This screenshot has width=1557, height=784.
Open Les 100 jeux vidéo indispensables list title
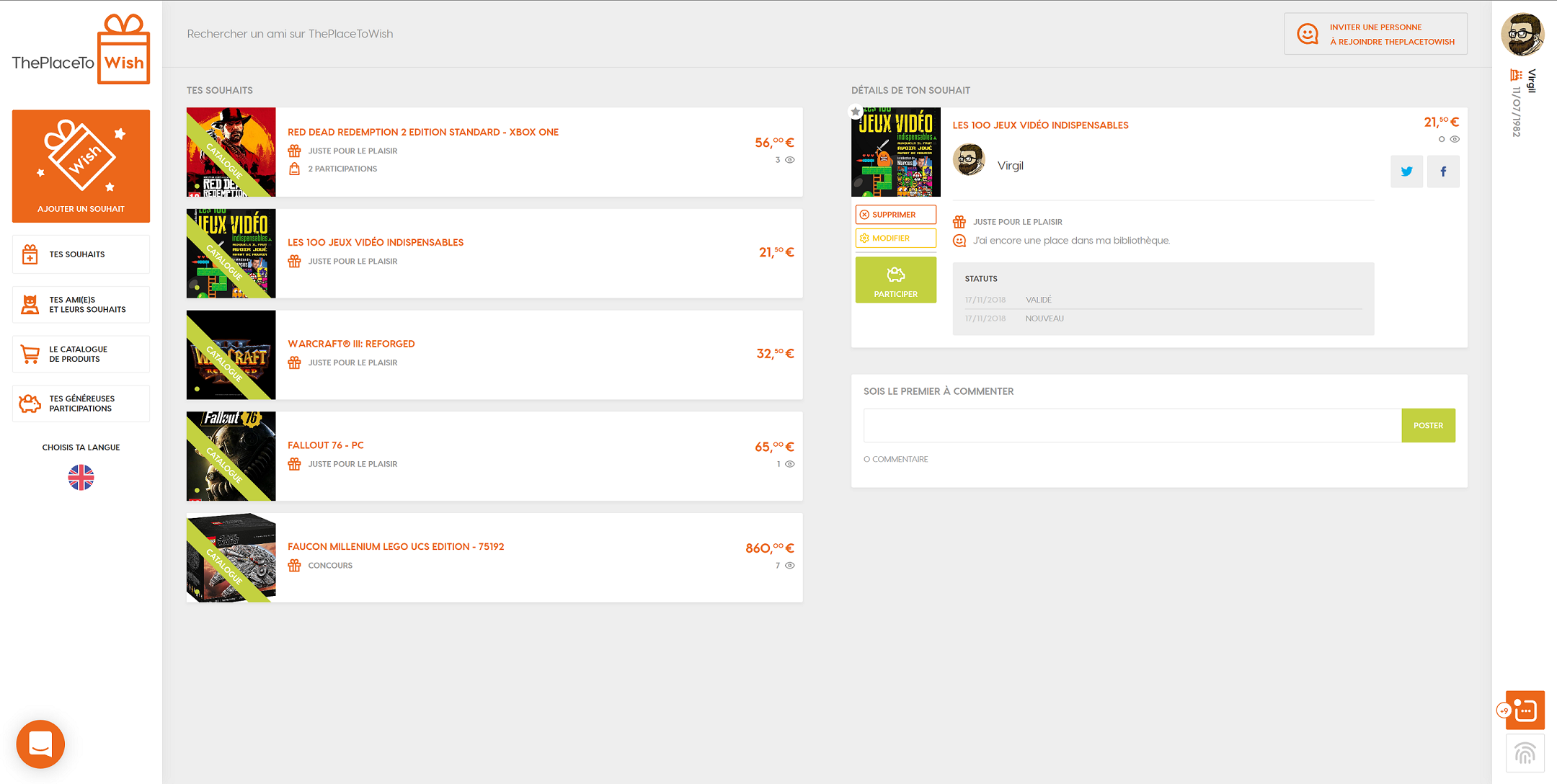[x=376, y=242]
